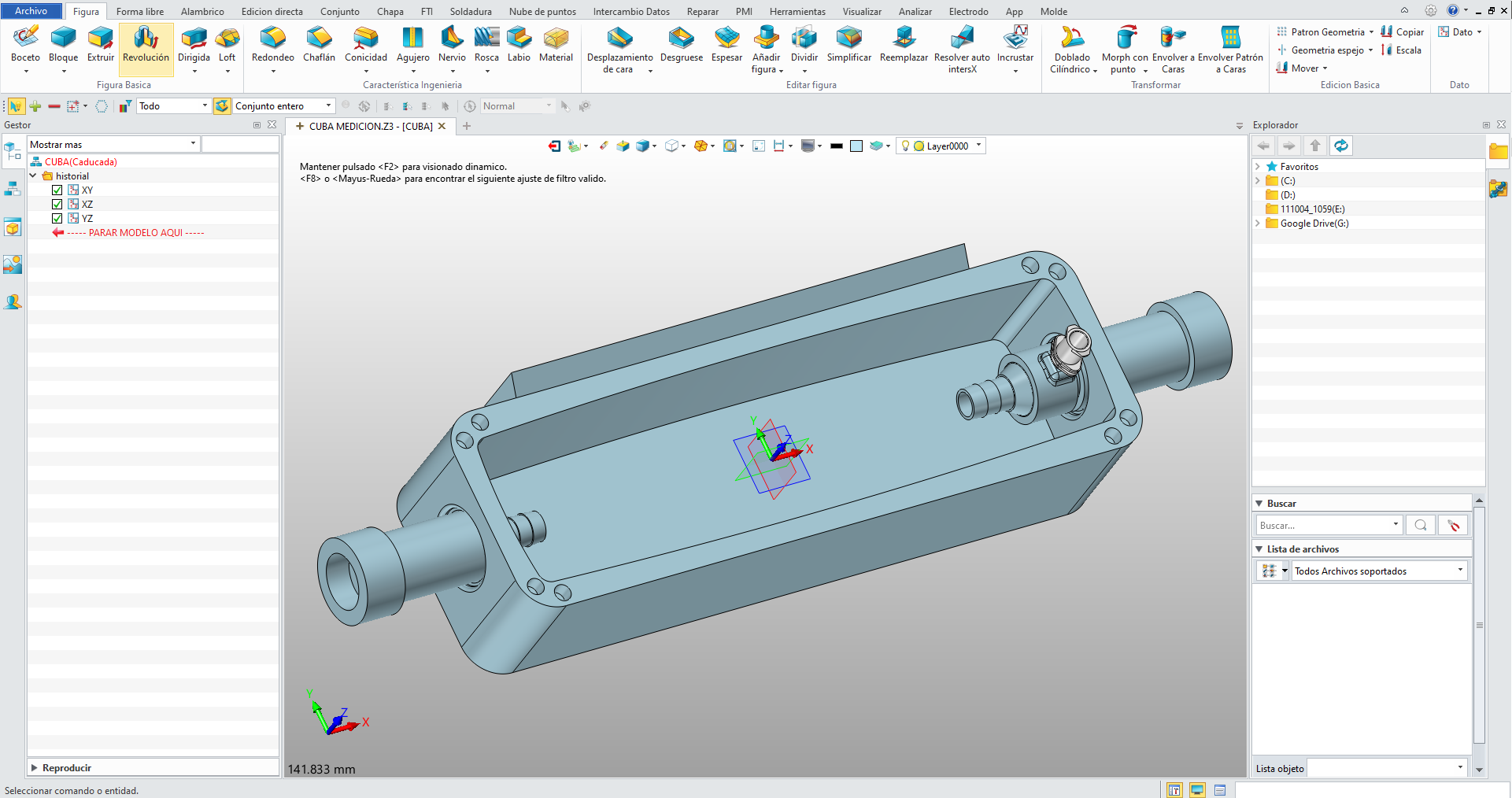Click the Revolución tool icon
The height and width of the screenshot is (798, 1512).
point(146,38)
